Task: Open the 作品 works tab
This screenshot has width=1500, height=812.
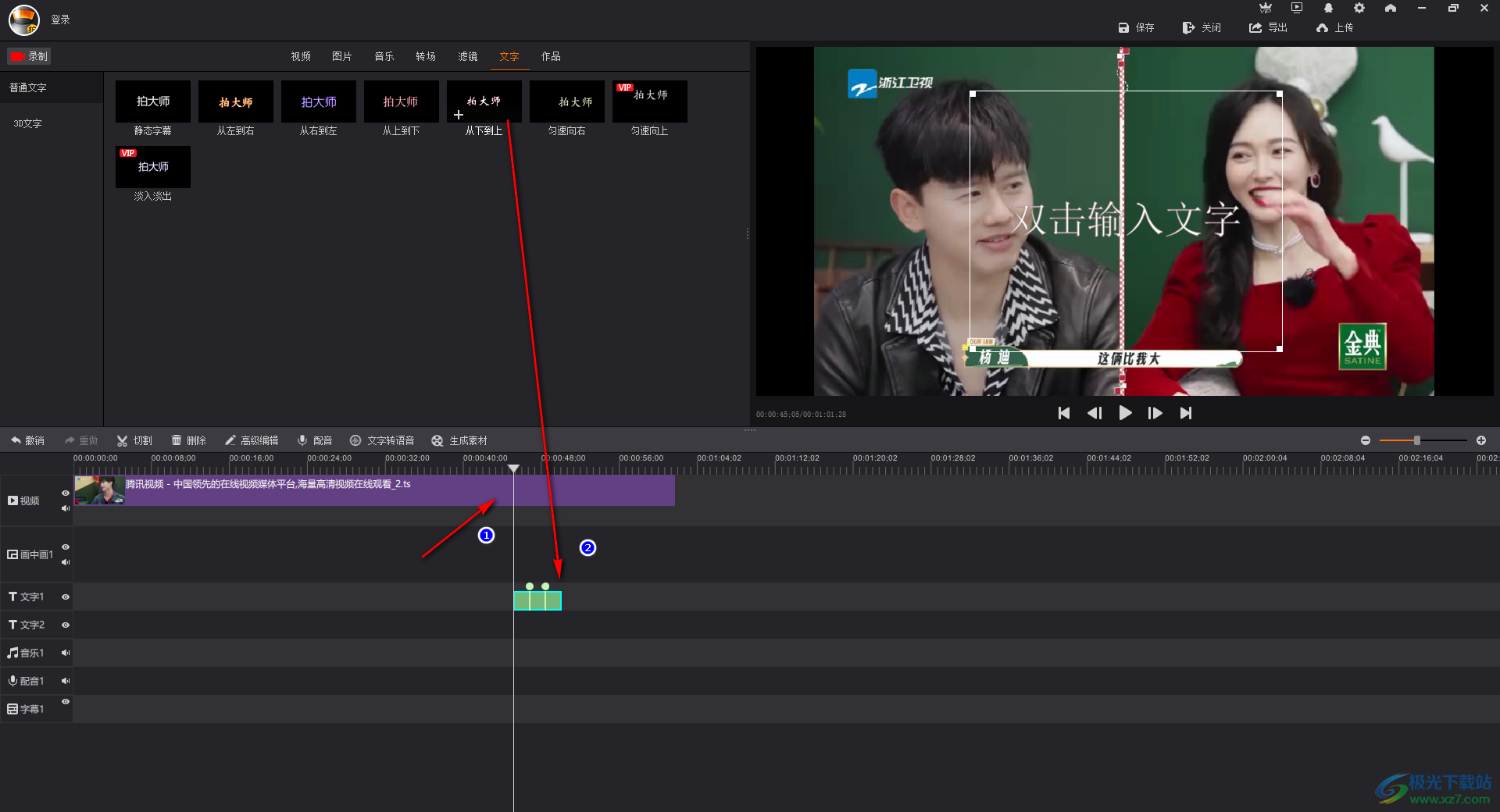Action: pos(551,56)
